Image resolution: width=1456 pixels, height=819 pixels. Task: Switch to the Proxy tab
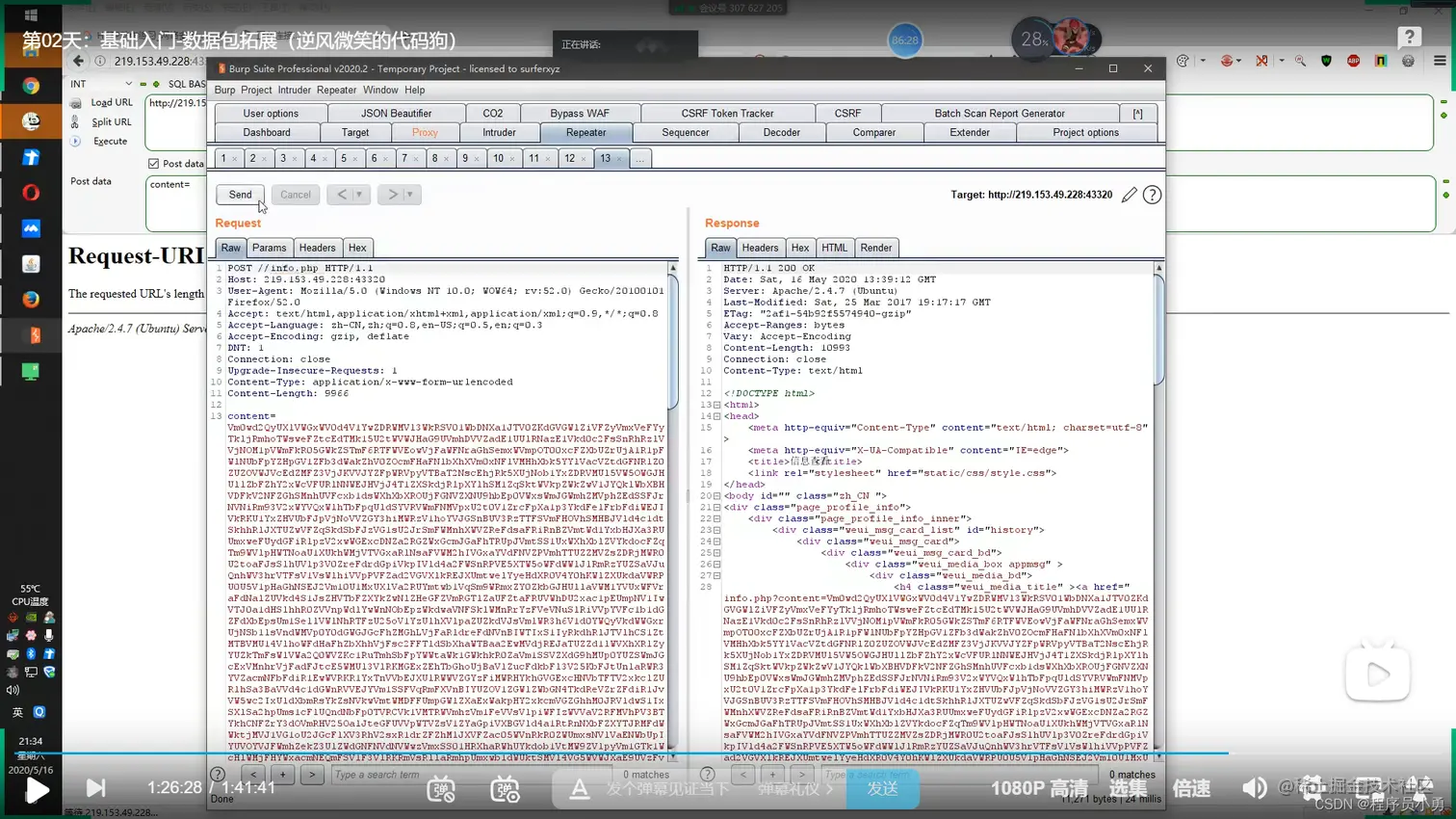pyautogui.click(x=425, y=133)
